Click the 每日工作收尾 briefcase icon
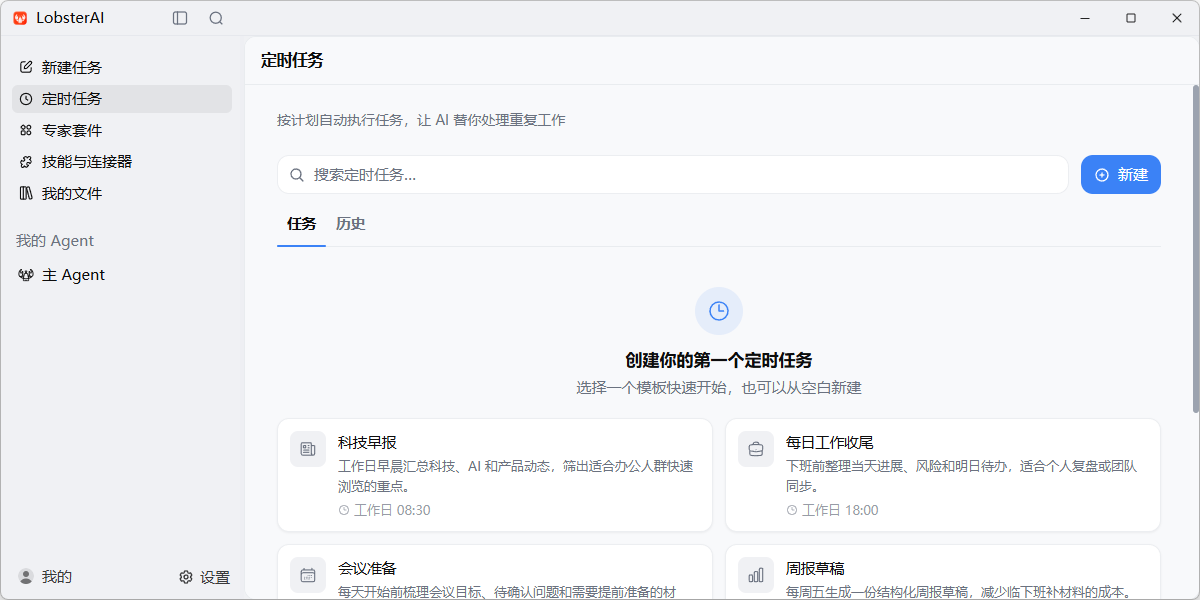Image resolution: width=1200 pixels, height=600 pixels. (756, 449)
